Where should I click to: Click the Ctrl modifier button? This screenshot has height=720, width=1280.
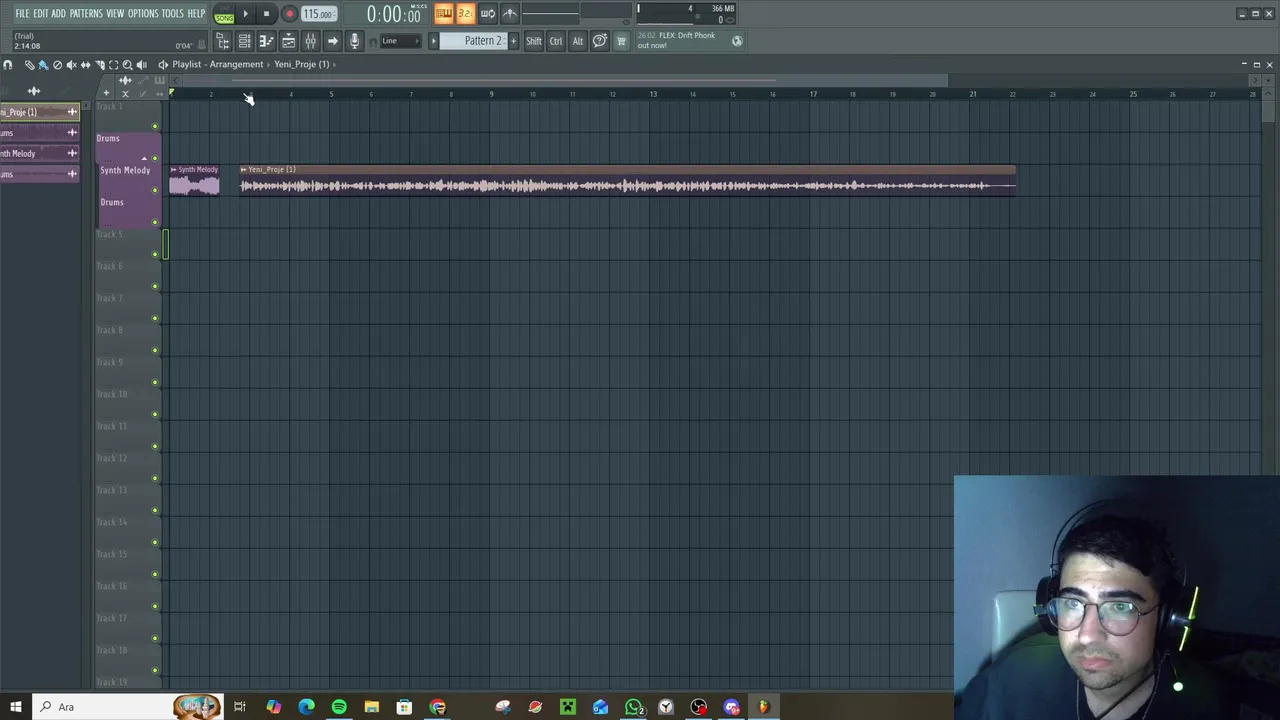pyautogui.click(x=556, y=41)
